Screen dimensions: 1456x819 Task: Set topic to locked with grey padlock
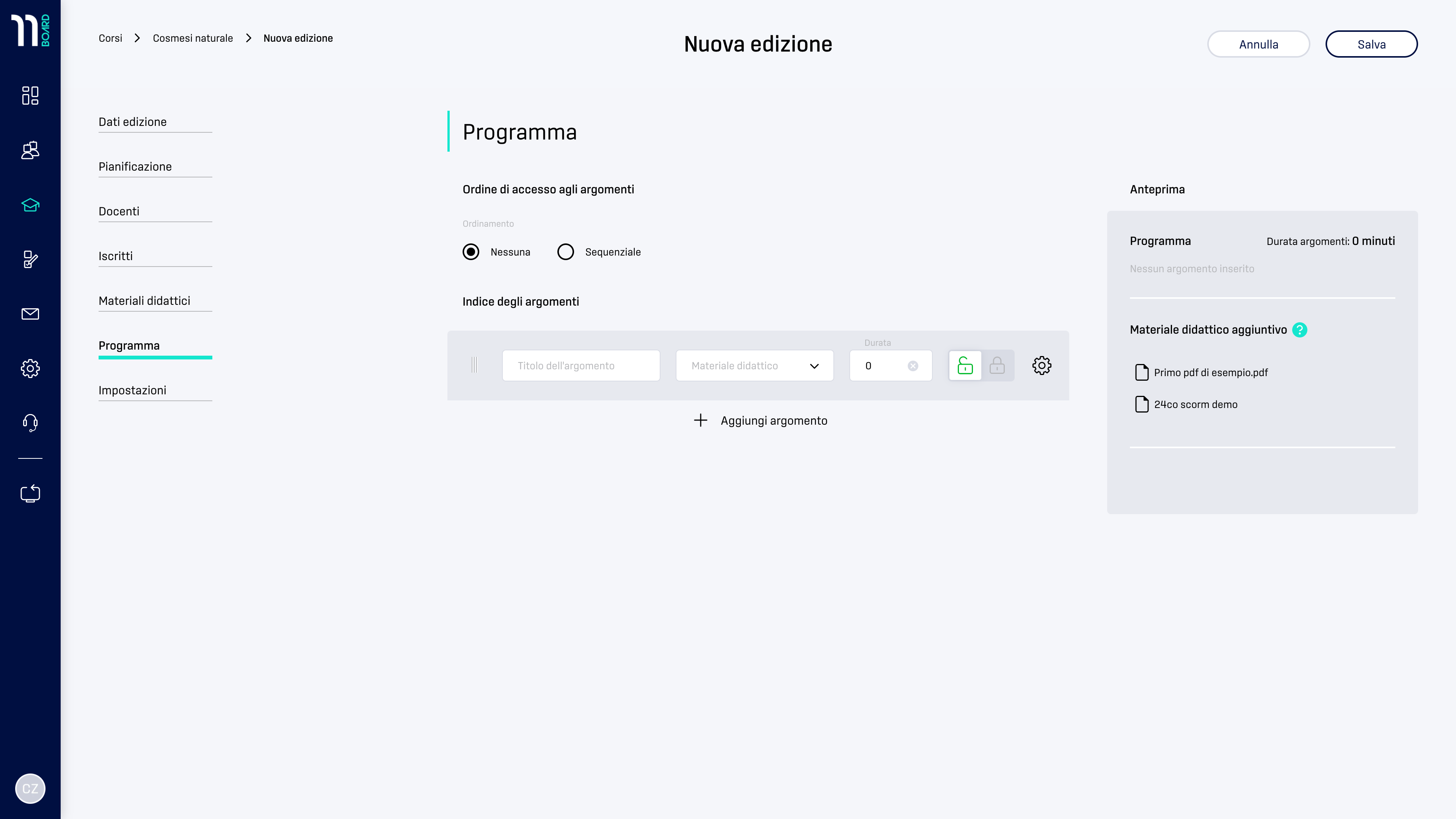(x=998, y=366)
